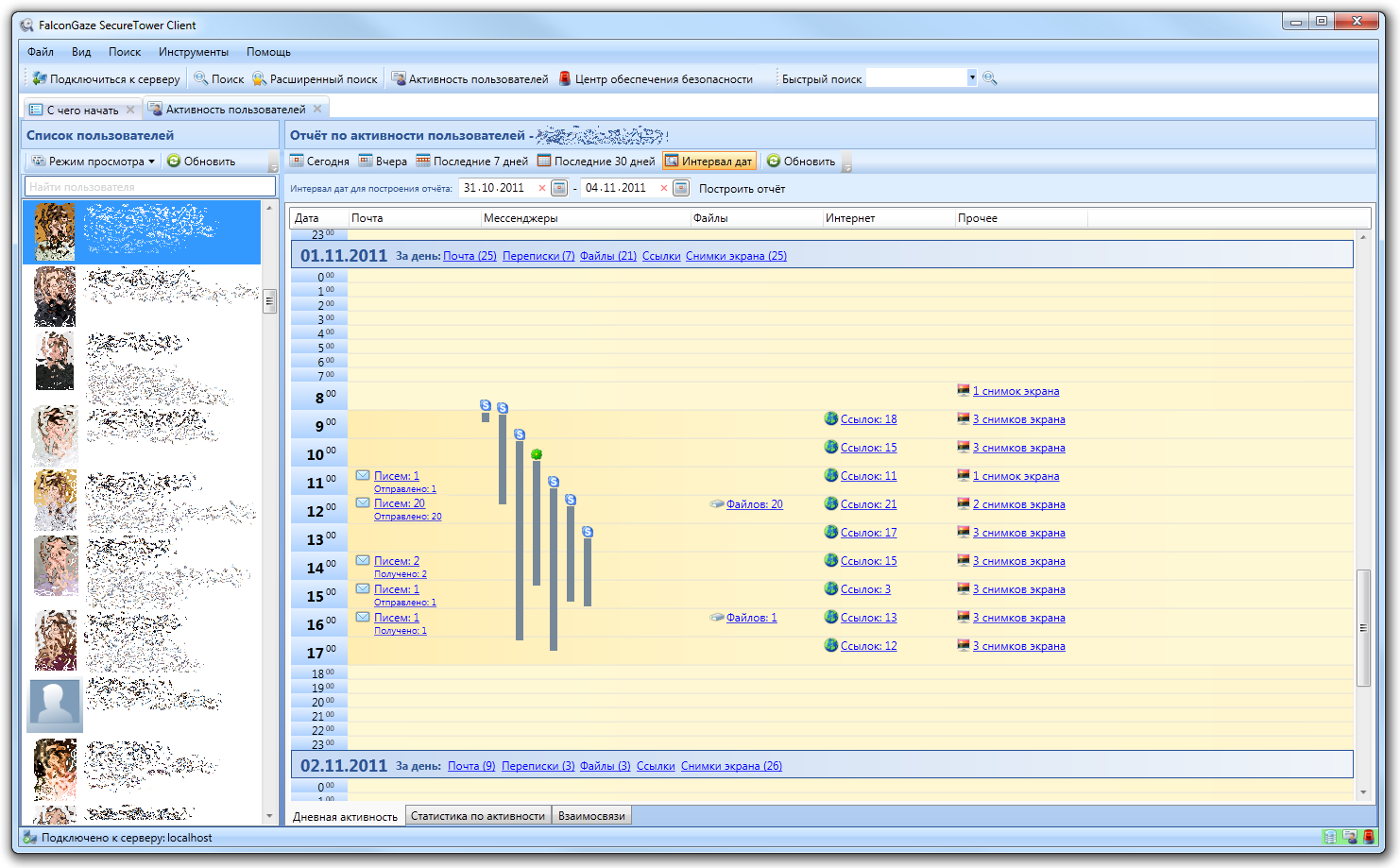Click the green messenger icon in timeline
1400x868 pixels.
coord(537,454)
